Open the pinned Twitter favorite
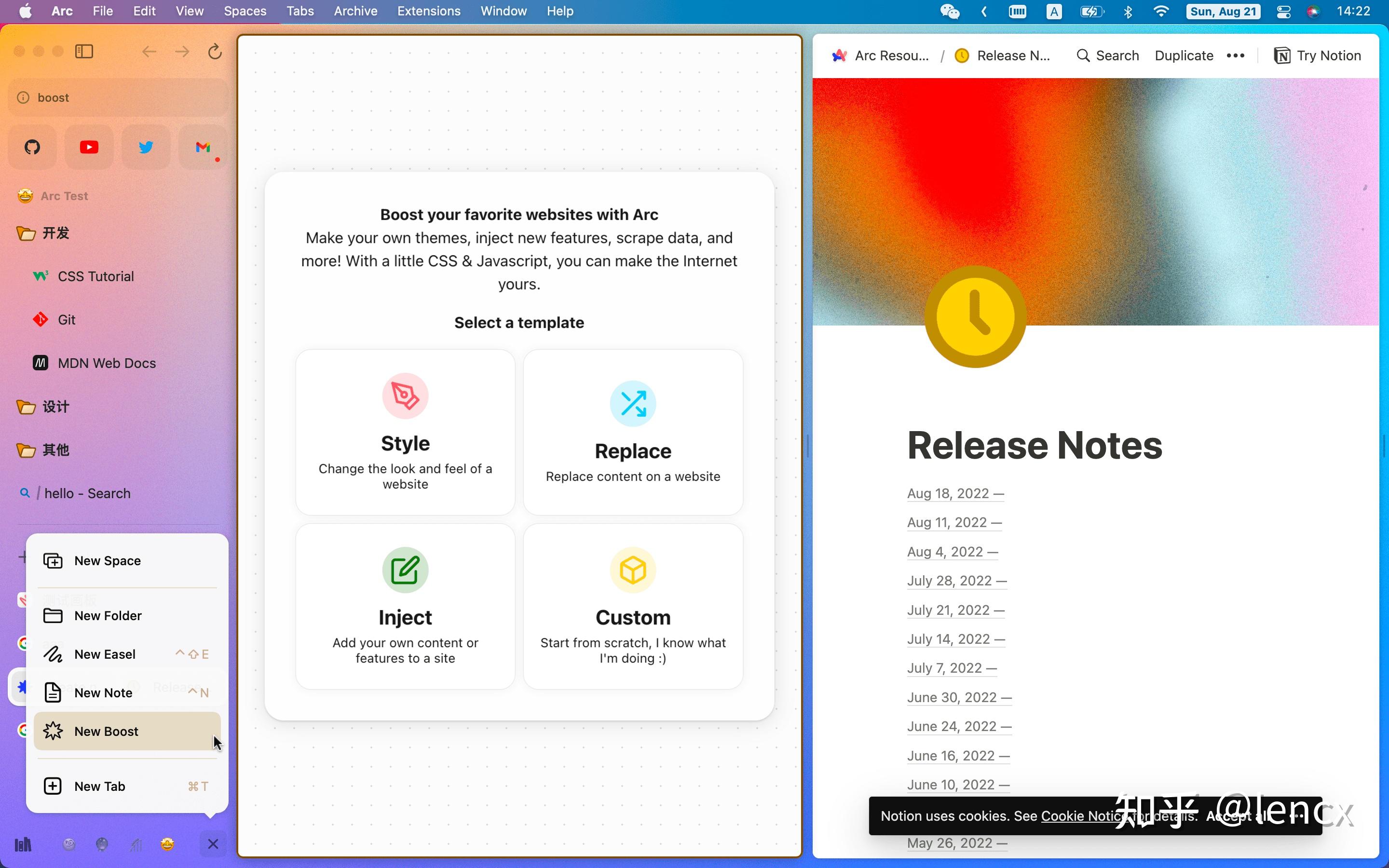Viewport: 1389px width, 868px height. (x=146, y=147)
